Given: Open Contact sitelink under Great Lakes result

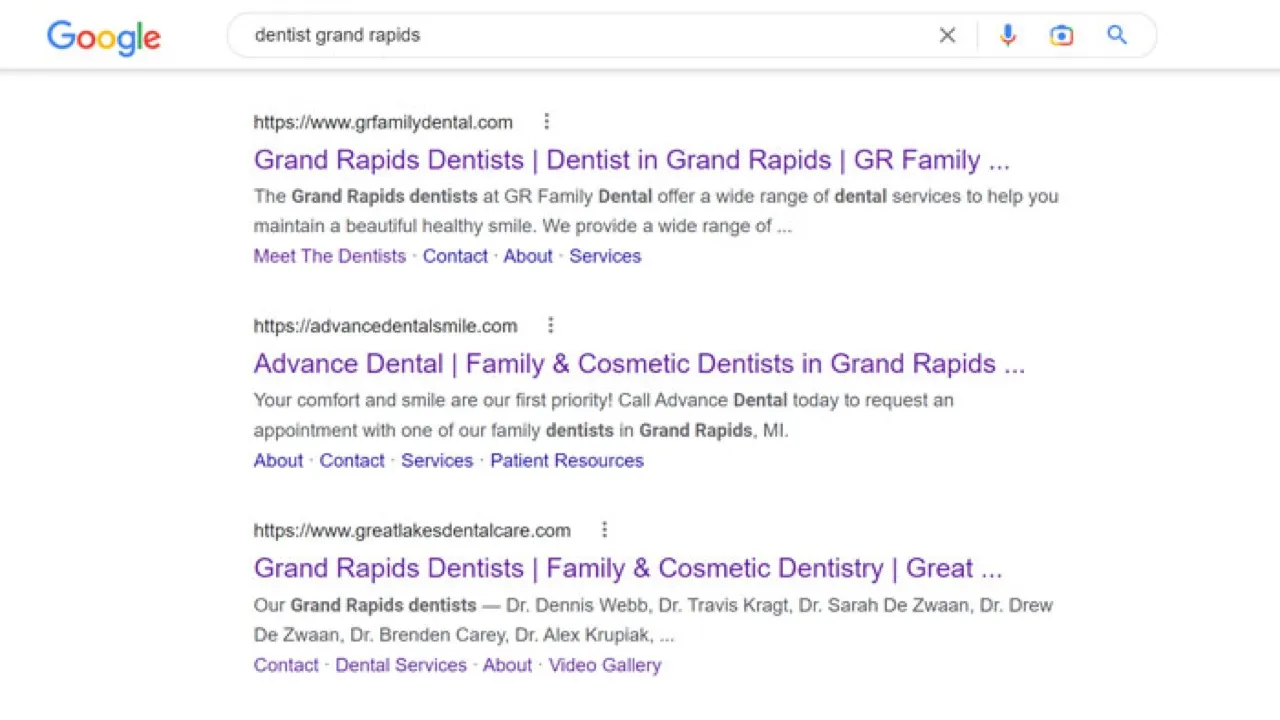Looking at the screenshot, I should point(286,665).
